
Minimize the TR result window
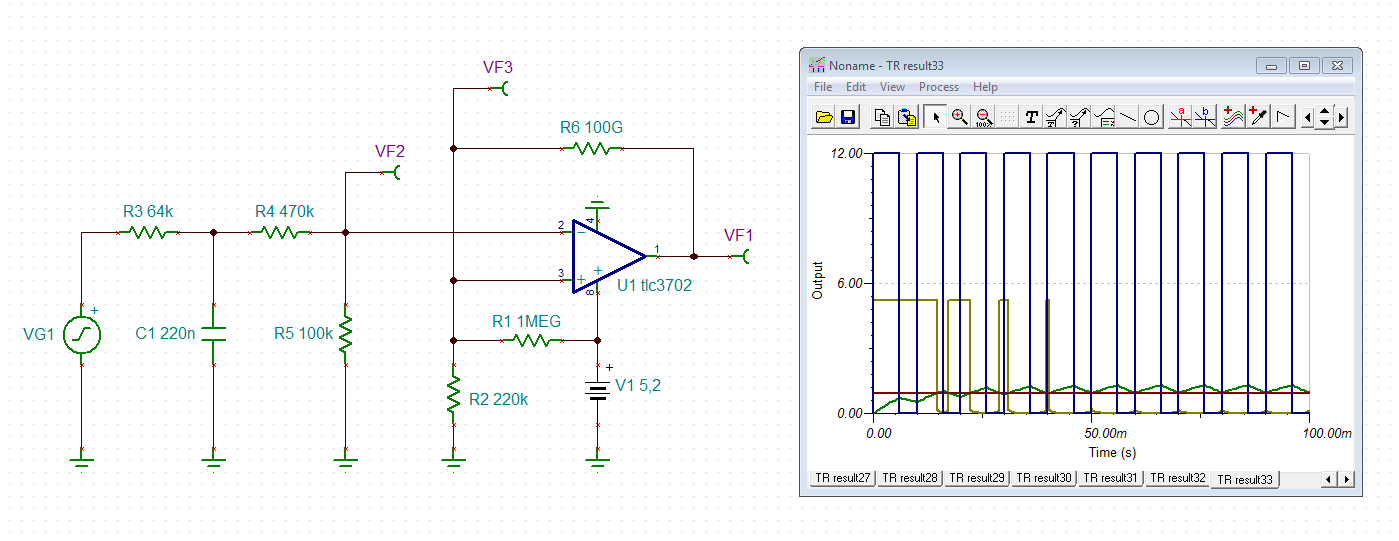pyautogui.click(x=1272, y=65)
